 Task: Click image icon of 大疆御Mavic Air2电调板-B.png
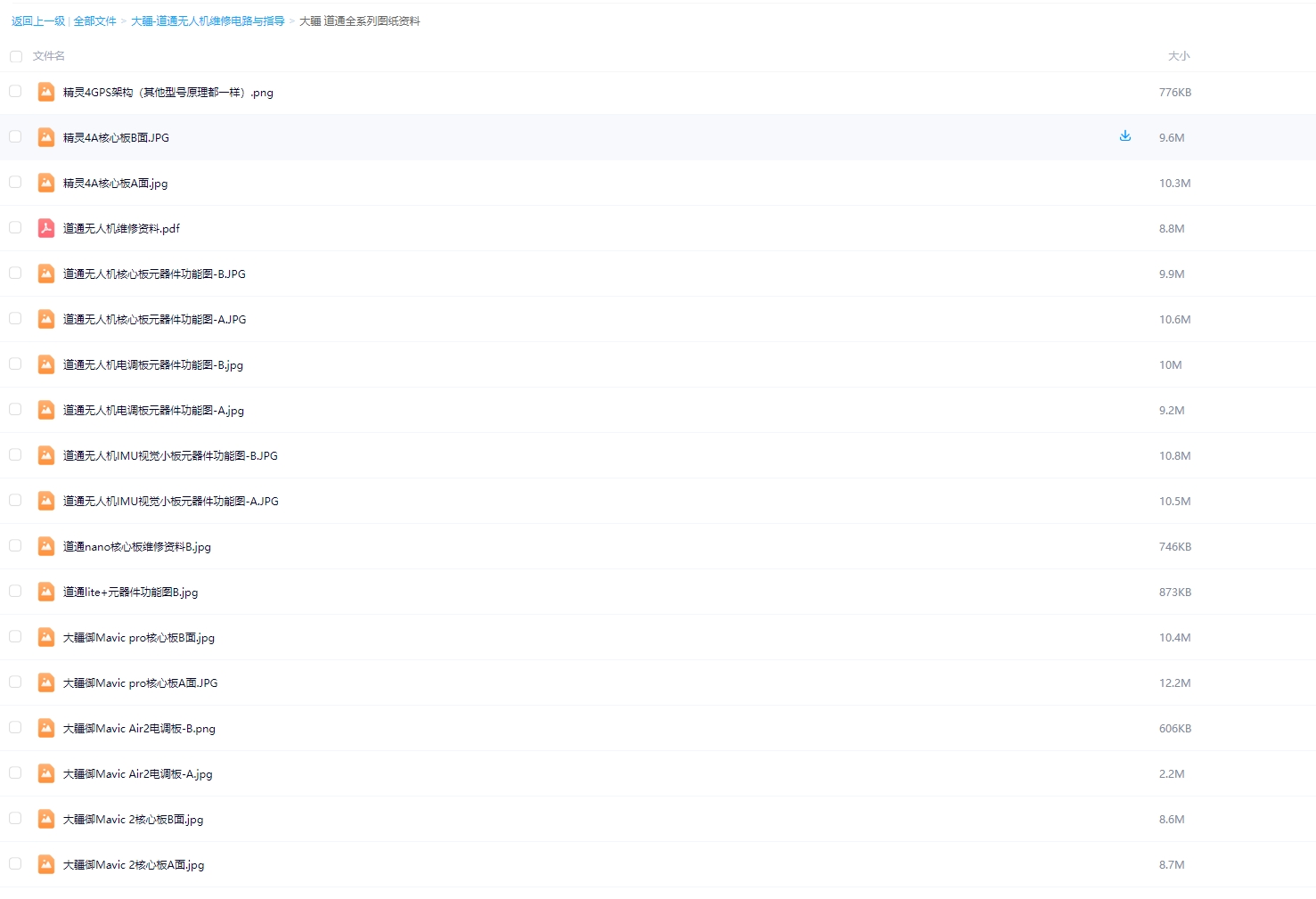point(46,728)
